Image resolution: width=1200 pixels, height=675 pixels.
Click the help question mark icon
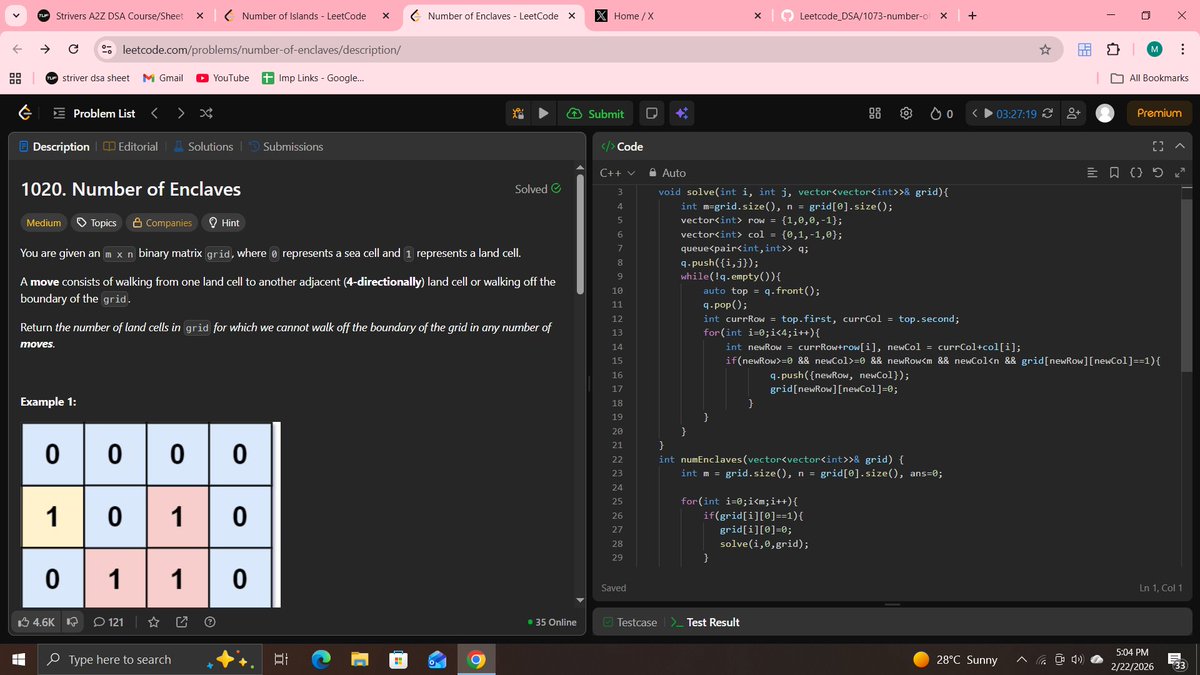click(x=210, y=622)
